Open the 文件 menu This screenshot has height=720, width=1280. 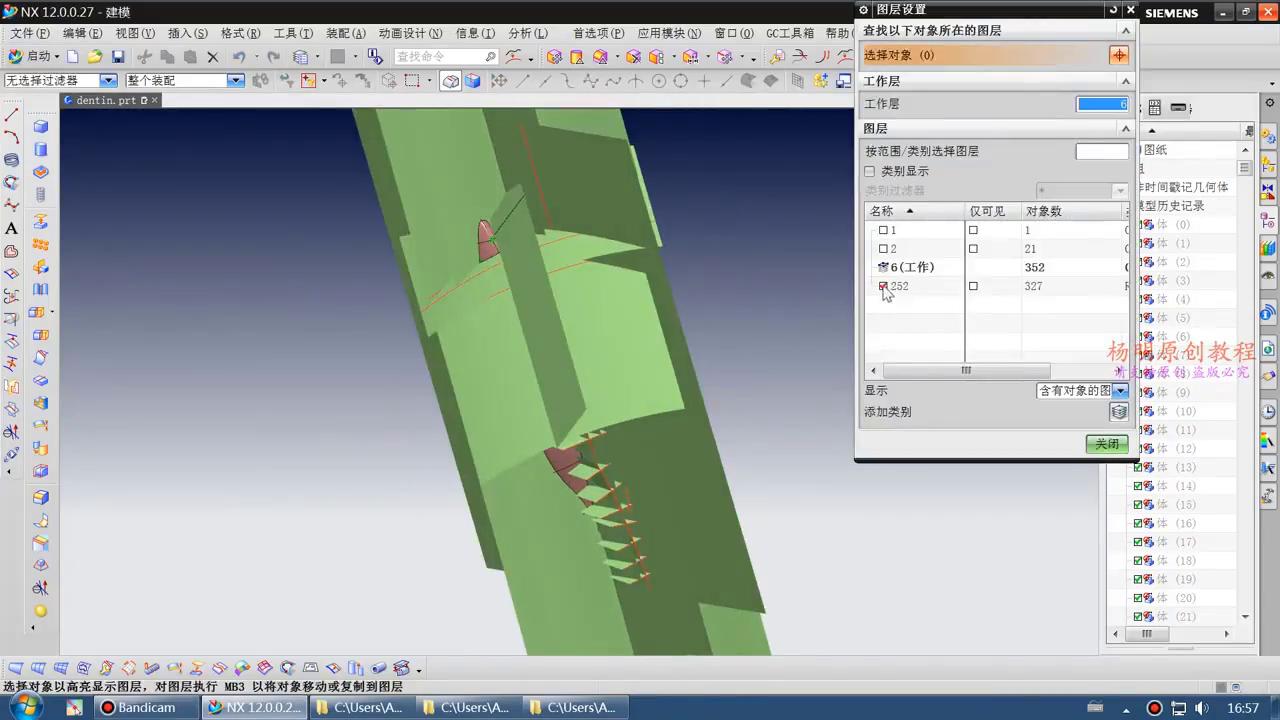pos(27,33)
